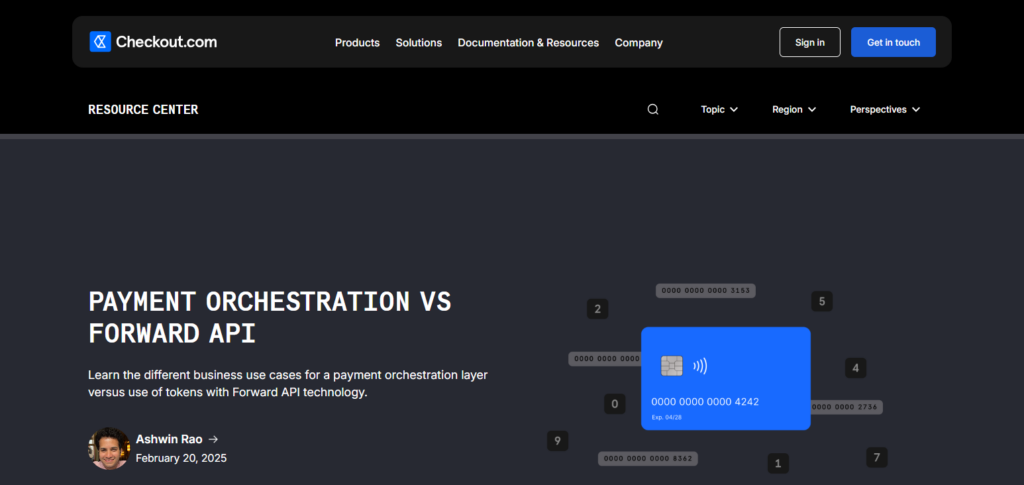Image resolution: width=1024 pixels, height=485 pixels.
Task: Click the number 0 tile
Action: coord(615,404)
